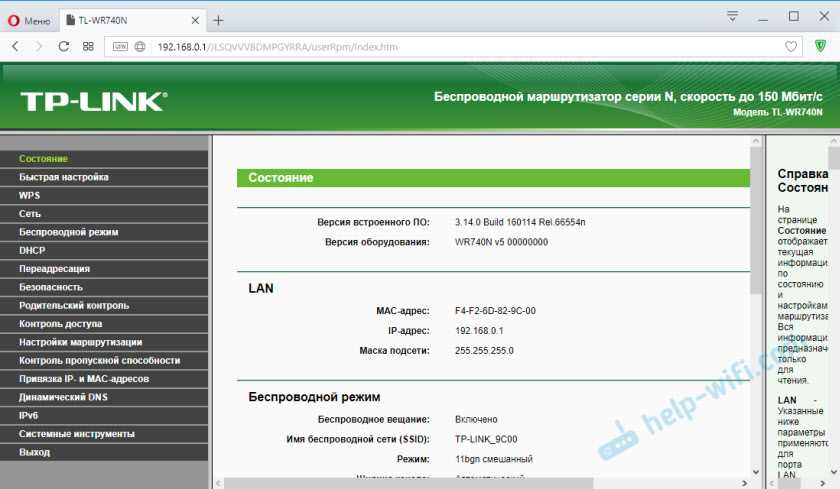Screen dimensions: 840x489
Task: Select hardware version WR740N v5 00000000
Action: tap(501, 242)
